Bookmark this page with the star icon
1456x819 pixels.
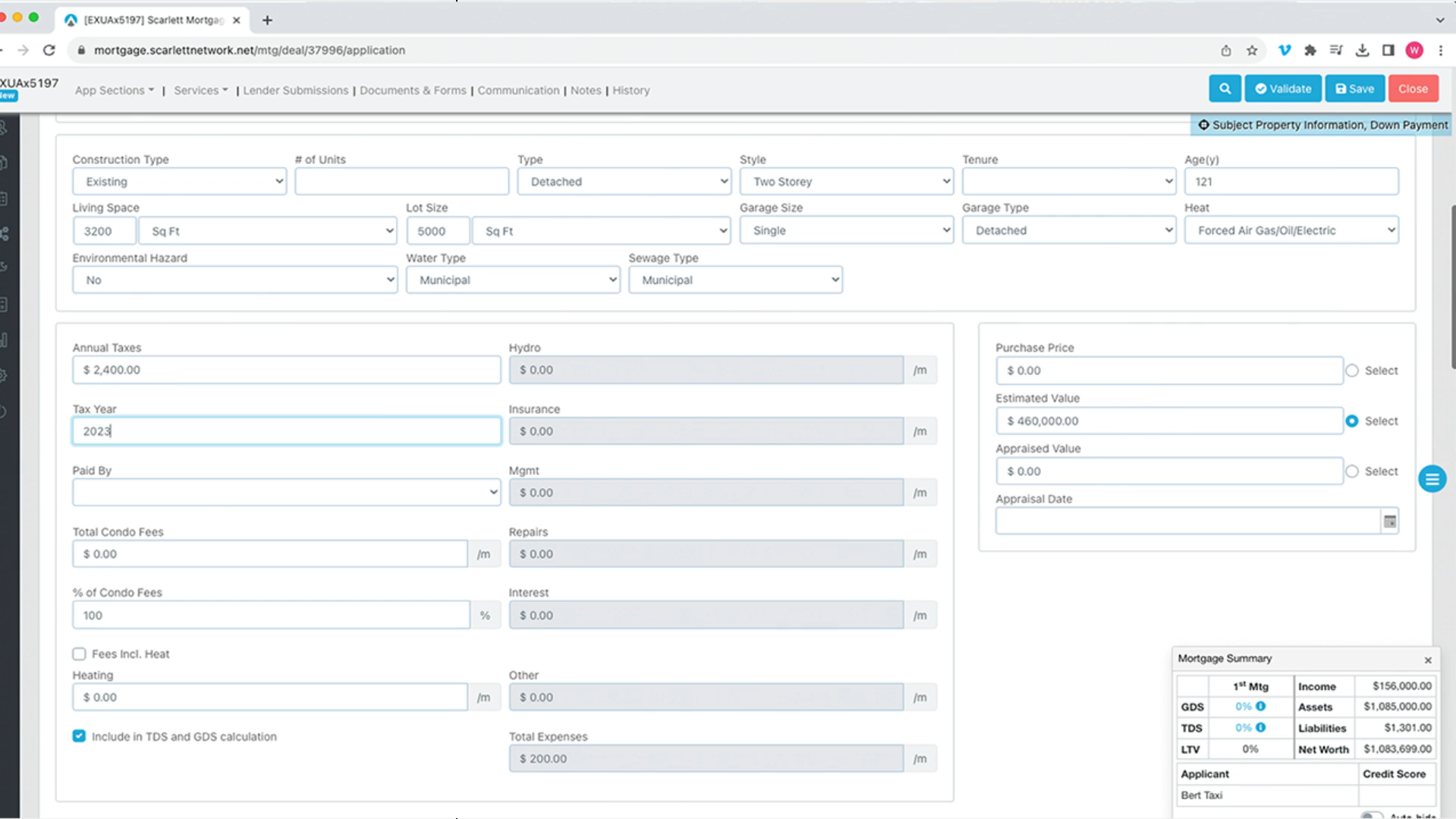(x=1252, y=50)
